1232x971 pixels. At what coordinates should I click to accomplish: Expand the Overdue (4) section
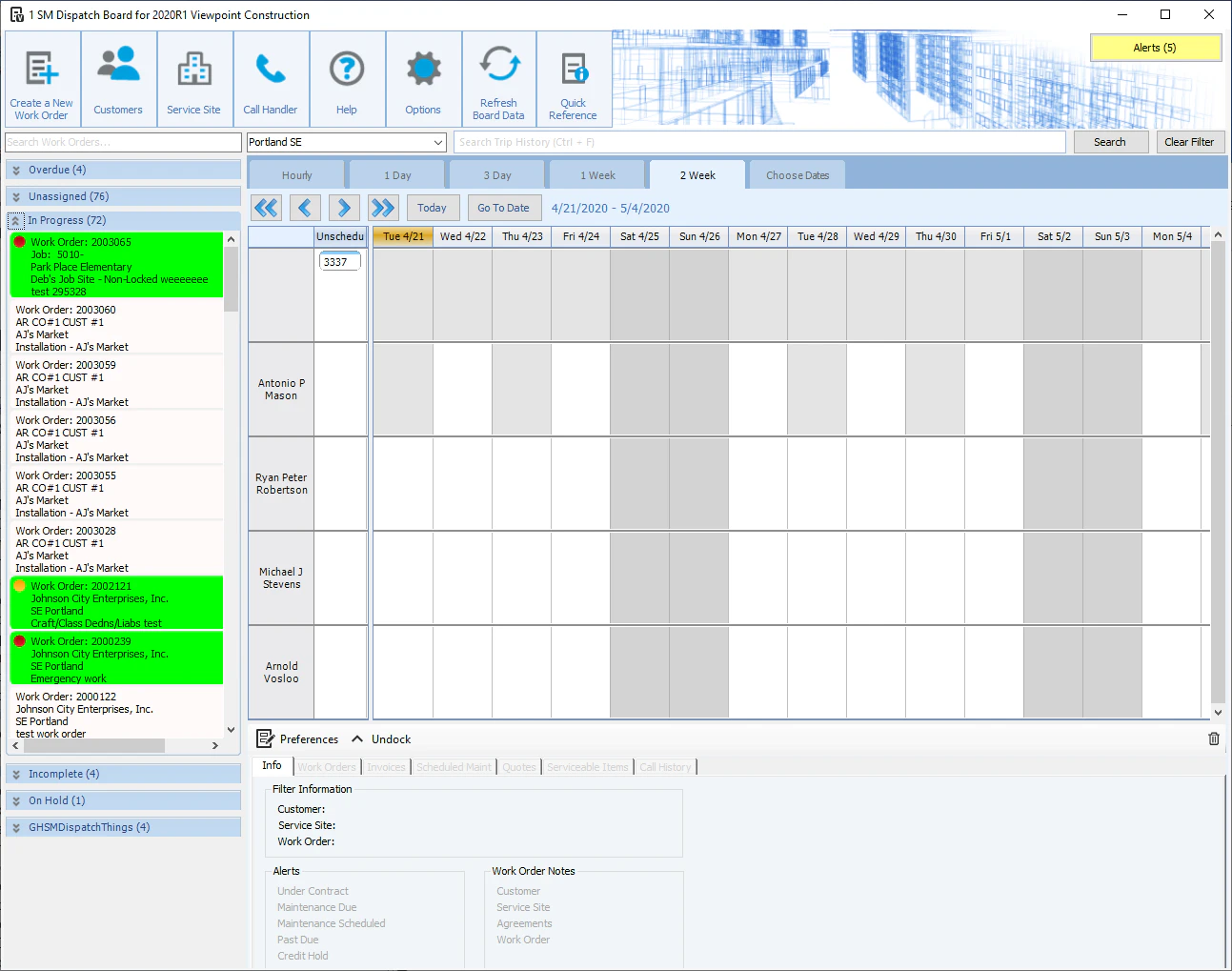pyautogui.click(x=16, y=170)
